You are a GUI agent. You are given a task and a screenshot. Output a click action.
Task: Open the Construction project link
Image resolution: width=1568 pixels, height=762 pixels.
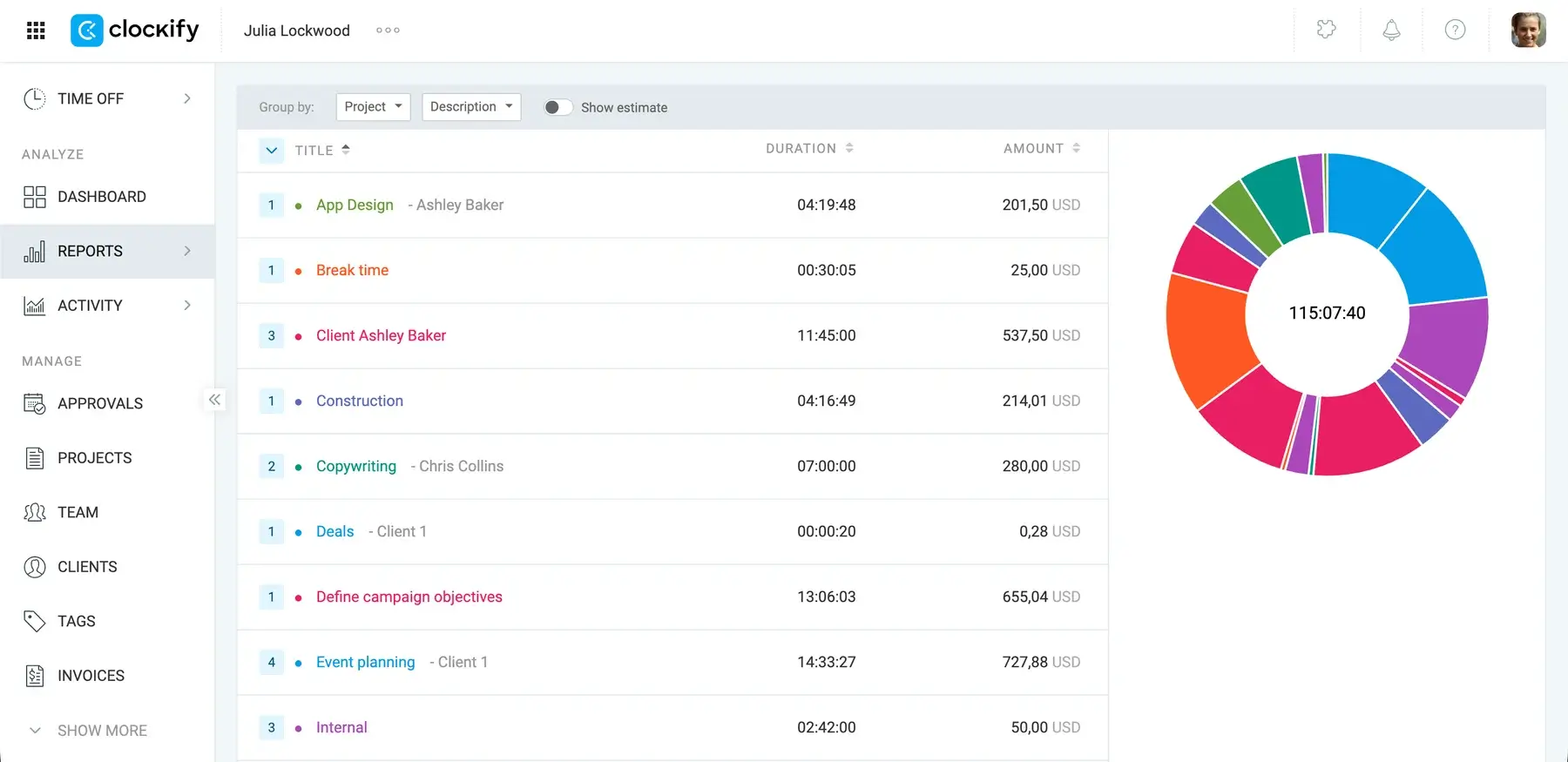tap(360, 401)
